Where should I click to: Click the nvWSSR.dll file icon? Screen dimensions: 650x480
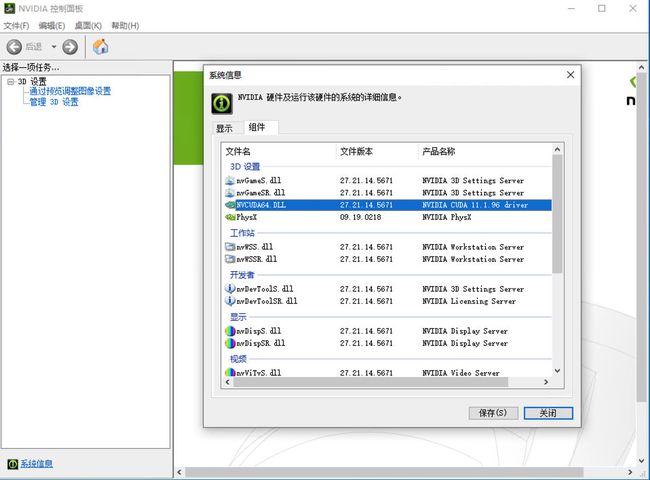tap(230, 259)
